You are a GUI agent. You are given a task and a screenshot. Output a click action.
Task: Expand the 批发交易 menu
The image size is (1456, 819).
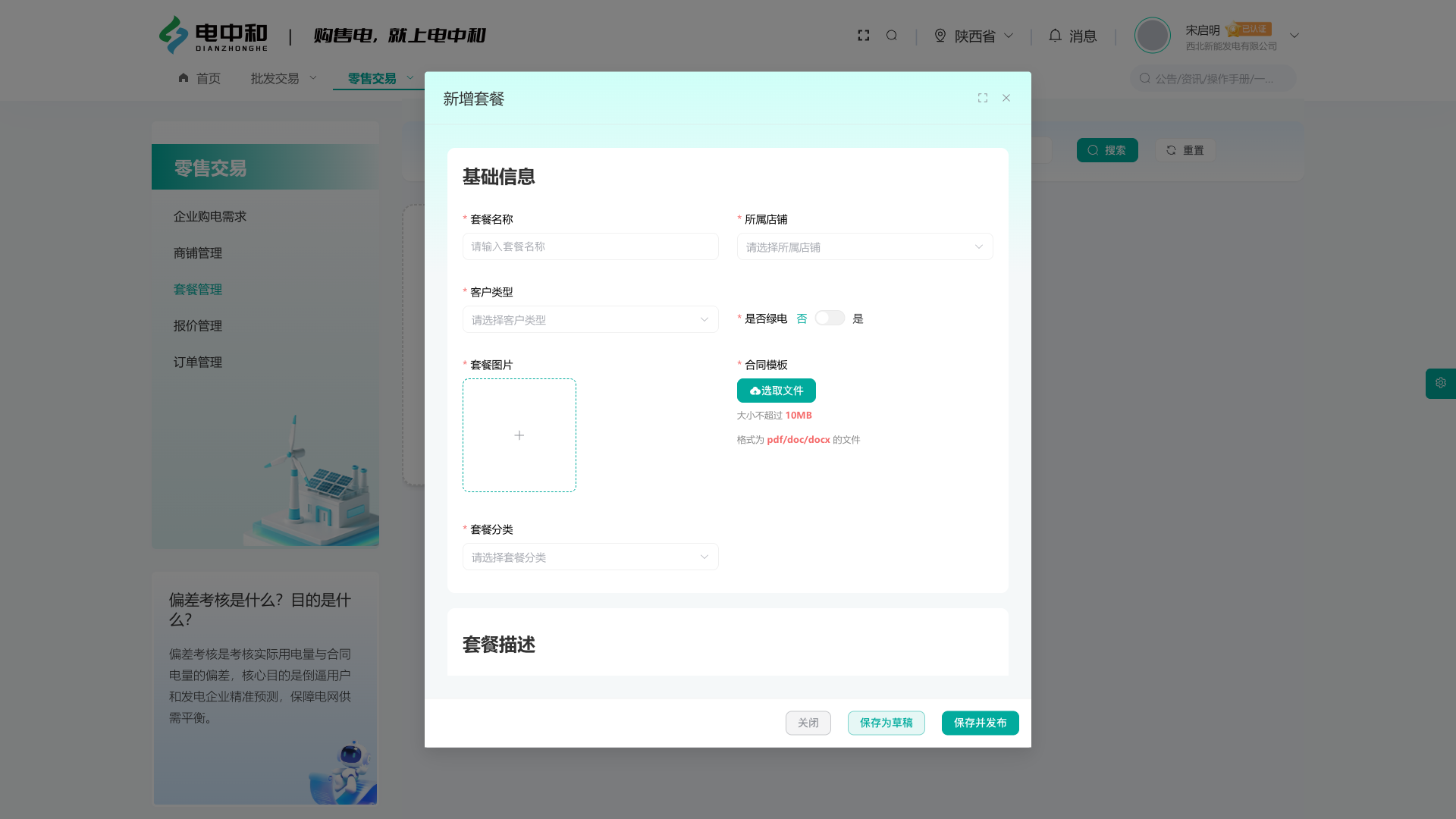(284, 78)
